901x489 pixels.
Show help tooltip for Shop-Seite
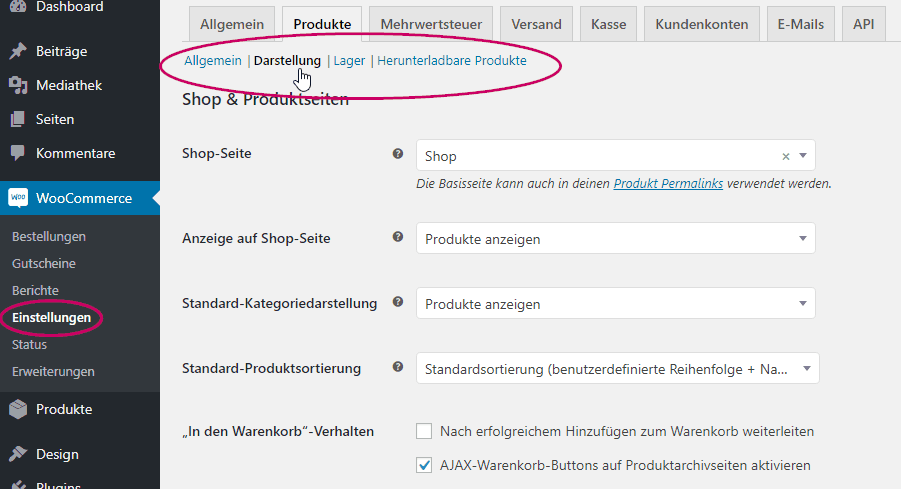(398, 153)
